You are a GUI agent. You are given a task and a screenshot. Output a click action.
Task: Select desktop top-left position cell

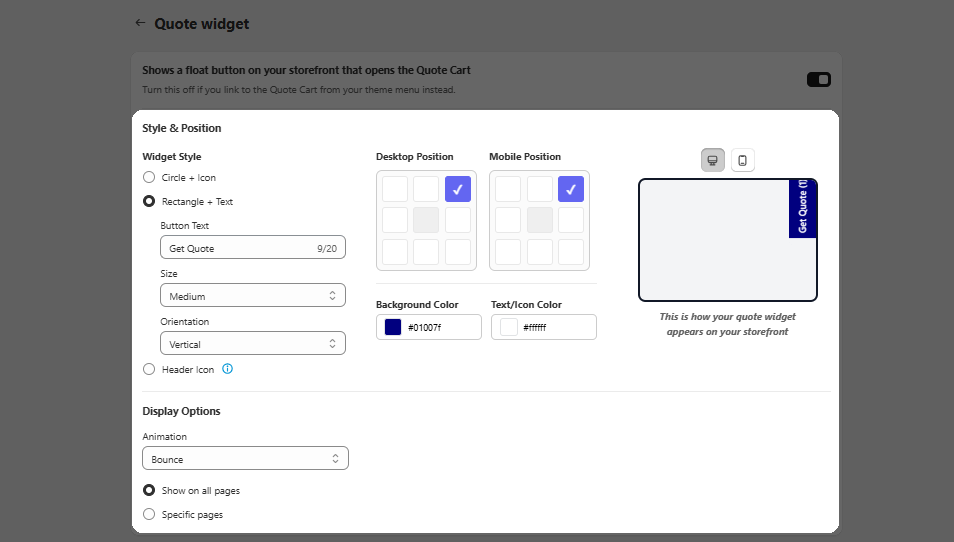point(395,189)
